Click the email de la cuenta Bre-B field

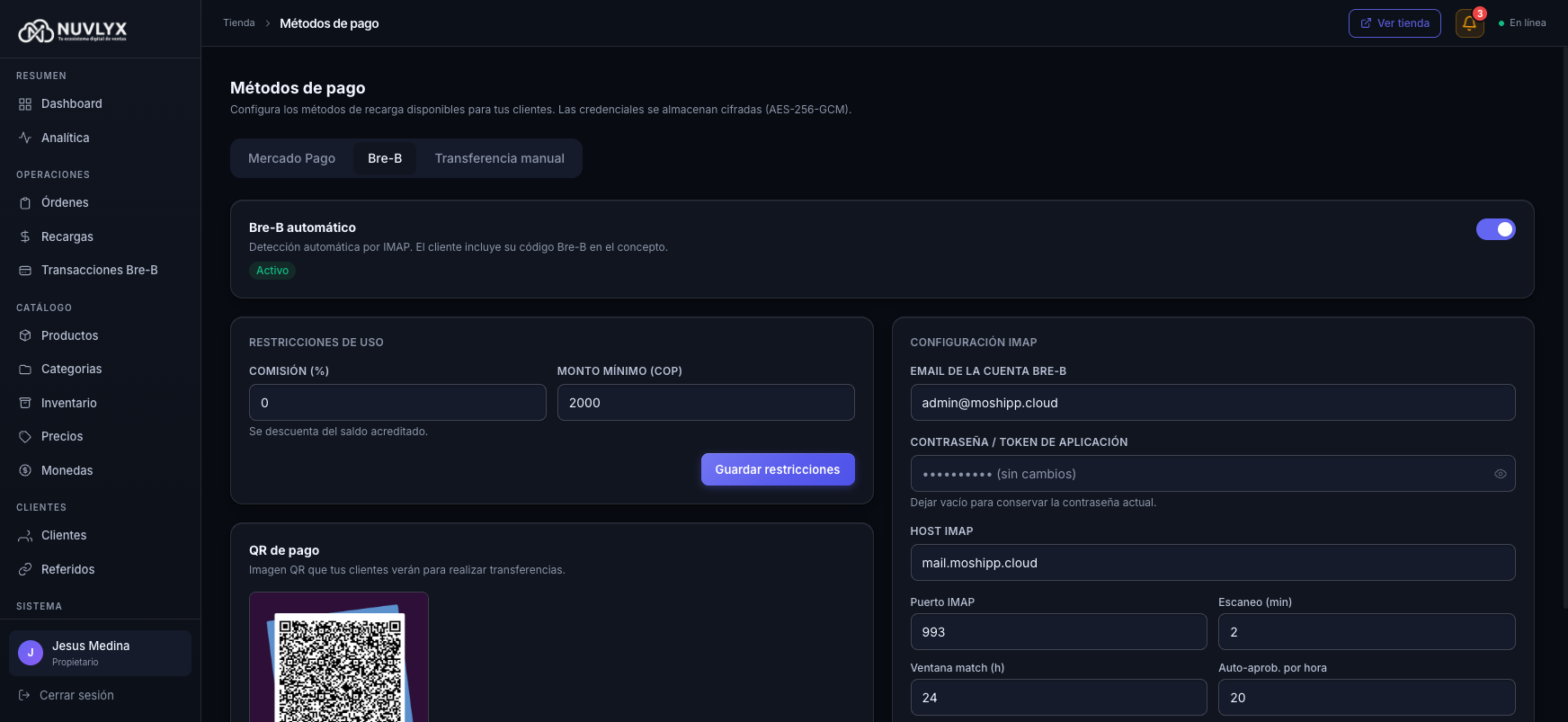[1213, 403]
